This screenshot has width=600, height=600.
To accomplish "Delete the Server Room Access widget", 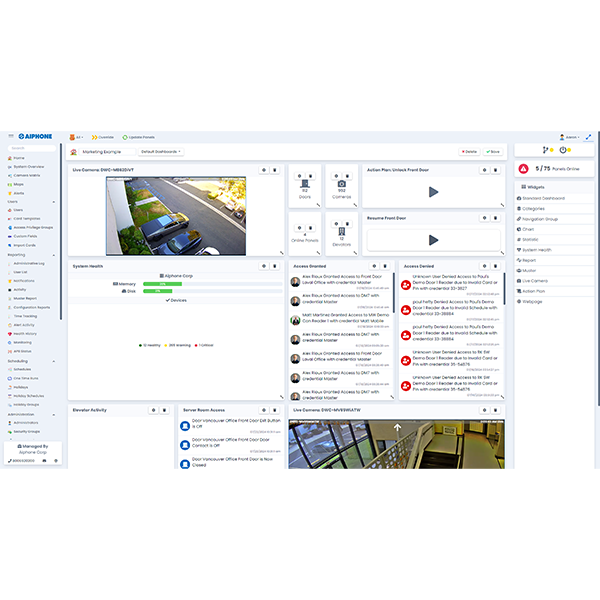I will point(275,410).
